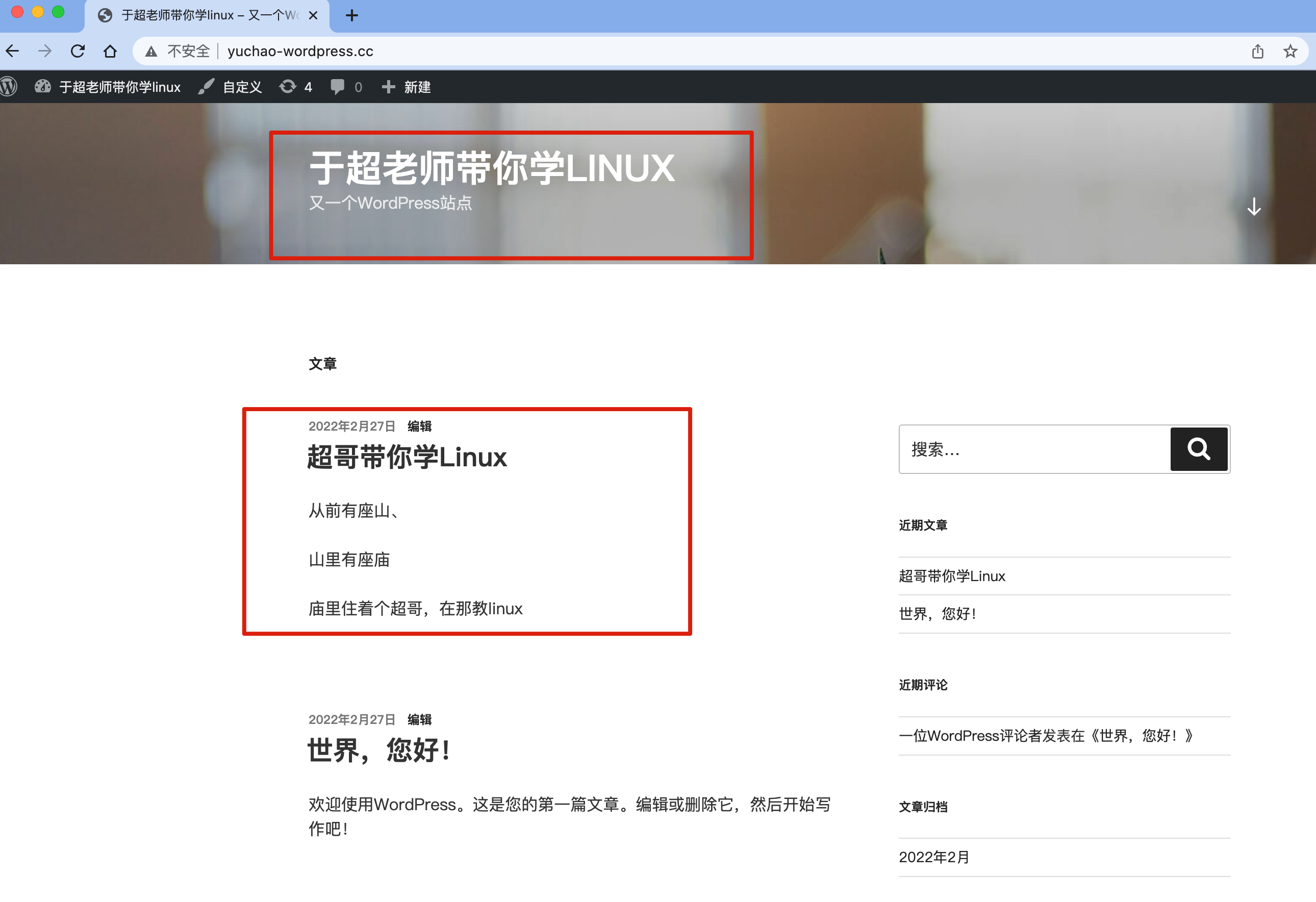Click the browser home icon

(x=110, y=51)
